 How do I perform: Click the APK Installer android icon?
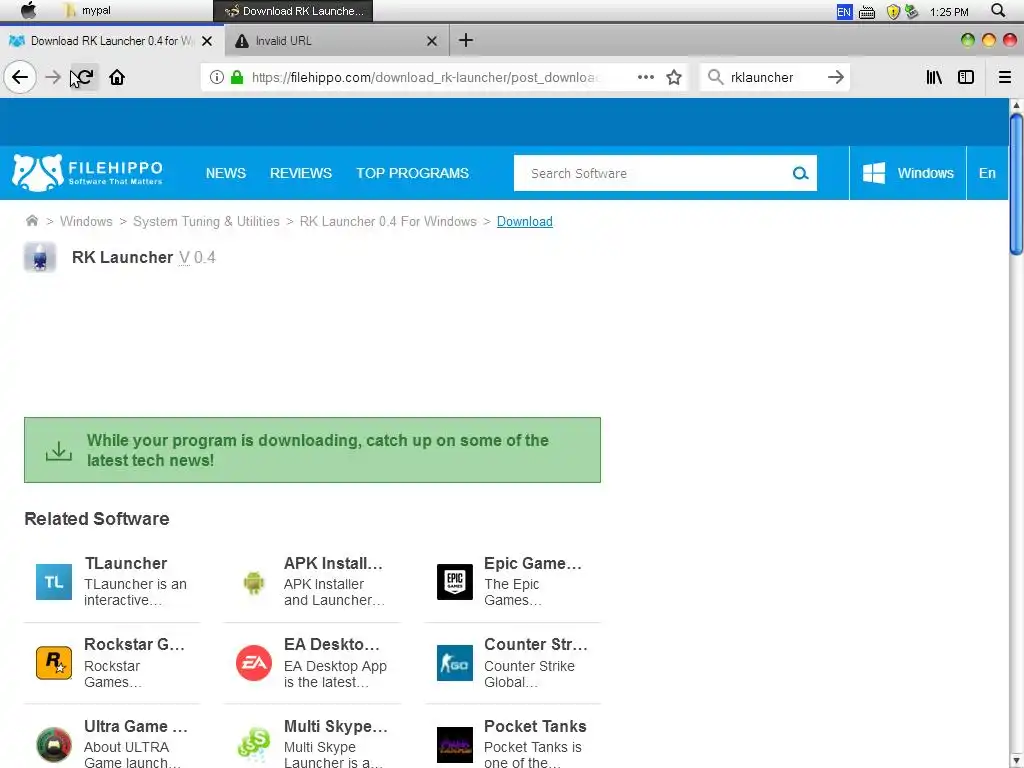point(253,582)
